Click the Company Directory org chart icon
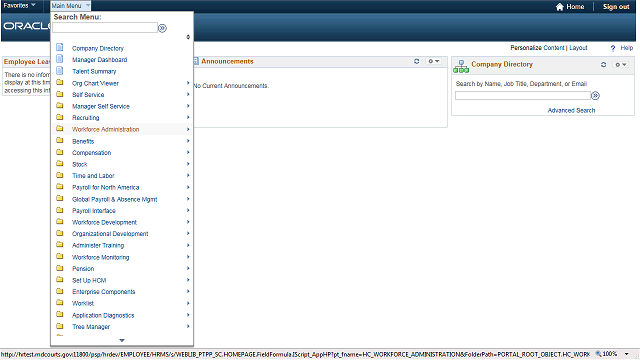The height and width of the screenshot is (360, 640). [x=461, y=67]
